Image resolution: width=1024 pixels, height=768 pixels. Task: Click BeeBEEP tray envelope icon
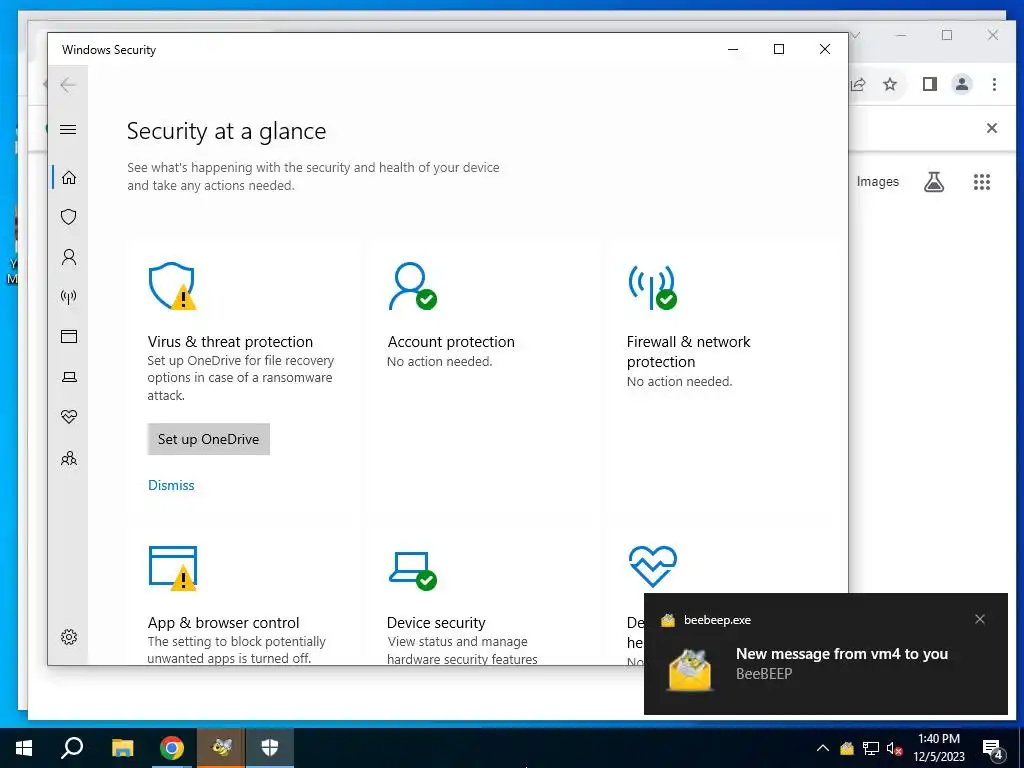tap(847, 748)
